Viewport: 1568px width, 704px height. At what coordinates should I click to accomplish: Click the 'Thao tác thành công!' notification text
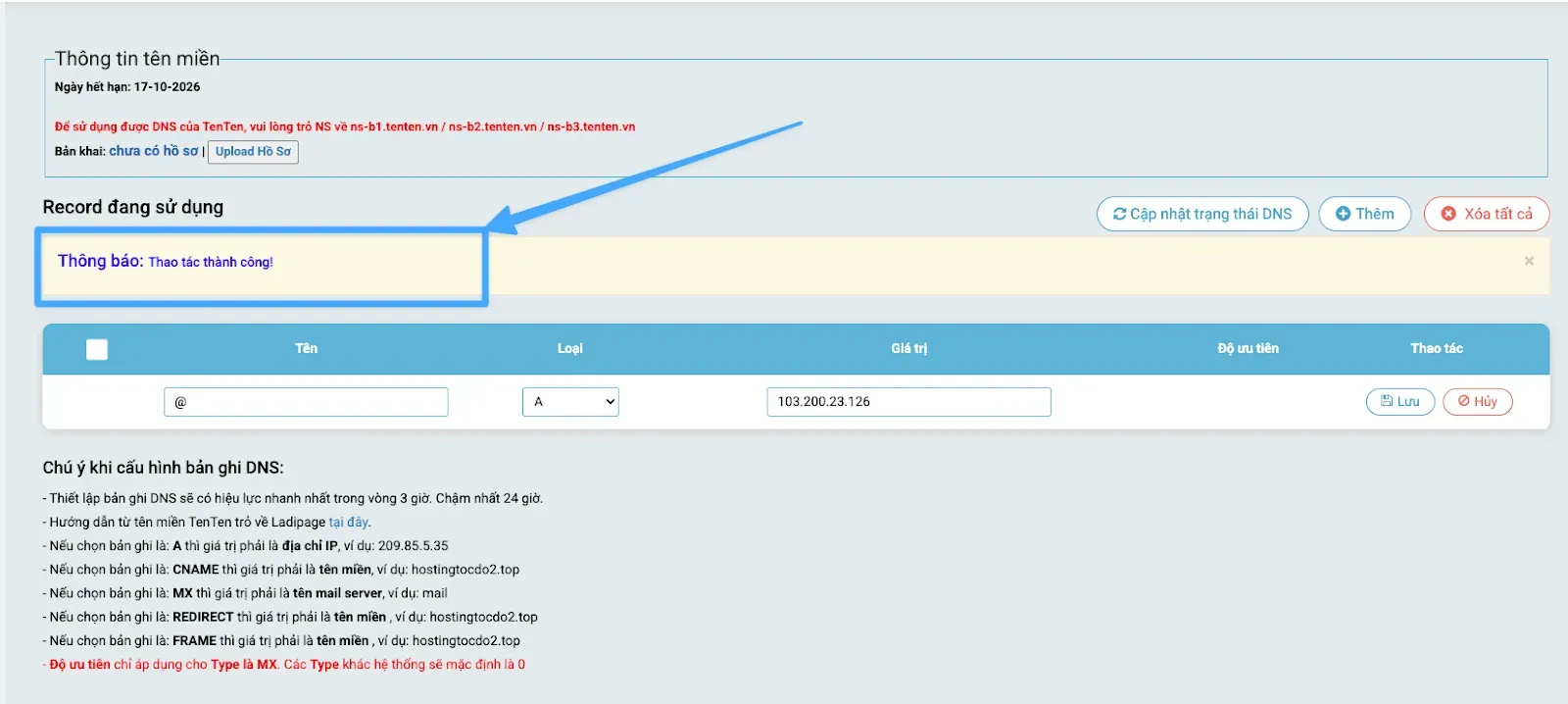tap(211, 262)
